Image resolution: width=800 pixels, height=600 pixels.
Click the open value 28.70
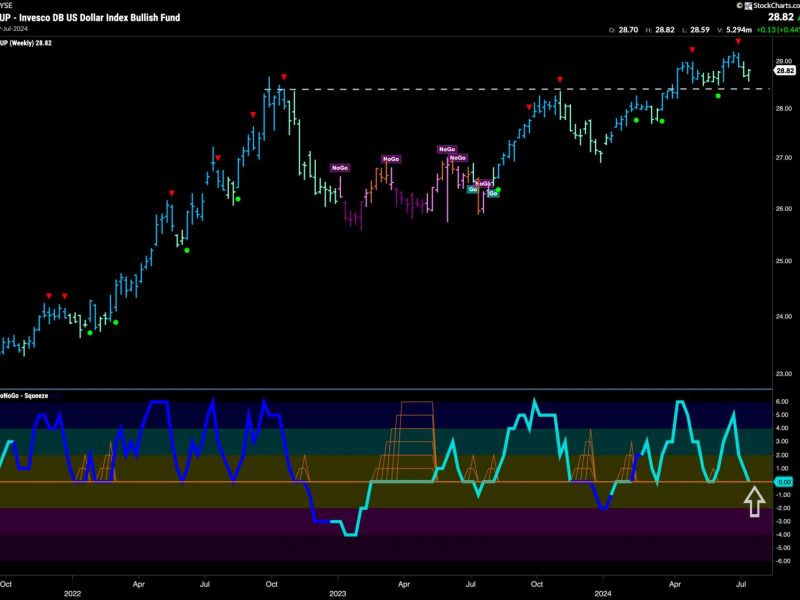[628, 30]
